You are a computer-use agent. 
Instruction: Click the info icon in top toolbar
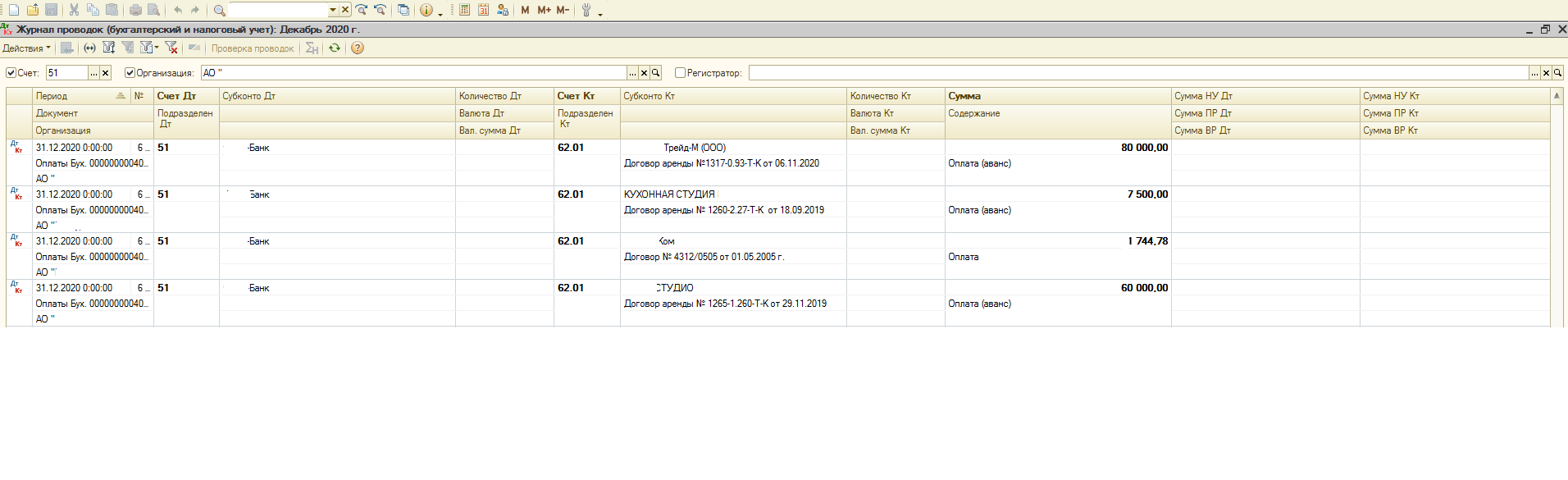click(426, 10)
